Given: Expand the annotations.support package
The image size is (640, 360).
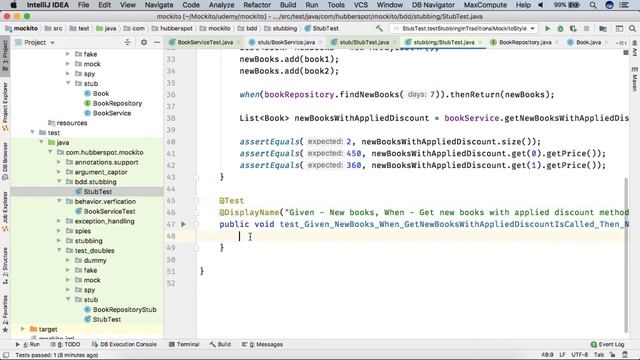Looking at the screenshot, I should click(x=59, y=162).
